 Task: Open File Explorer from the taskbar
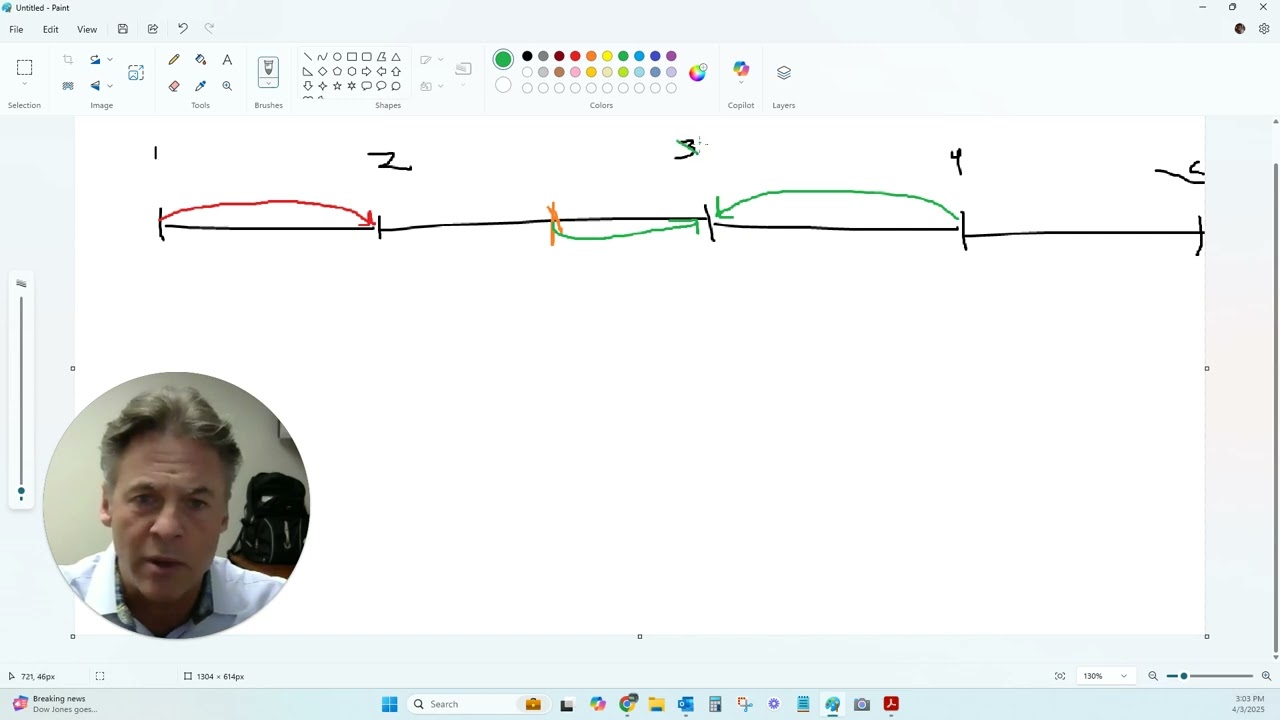click(x=656, y=704)
